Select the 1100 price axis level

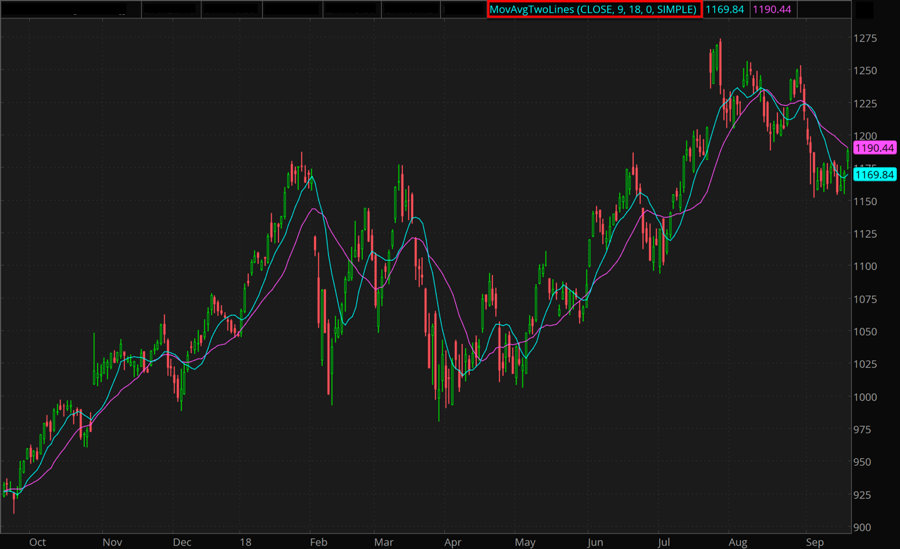[866, 267]
